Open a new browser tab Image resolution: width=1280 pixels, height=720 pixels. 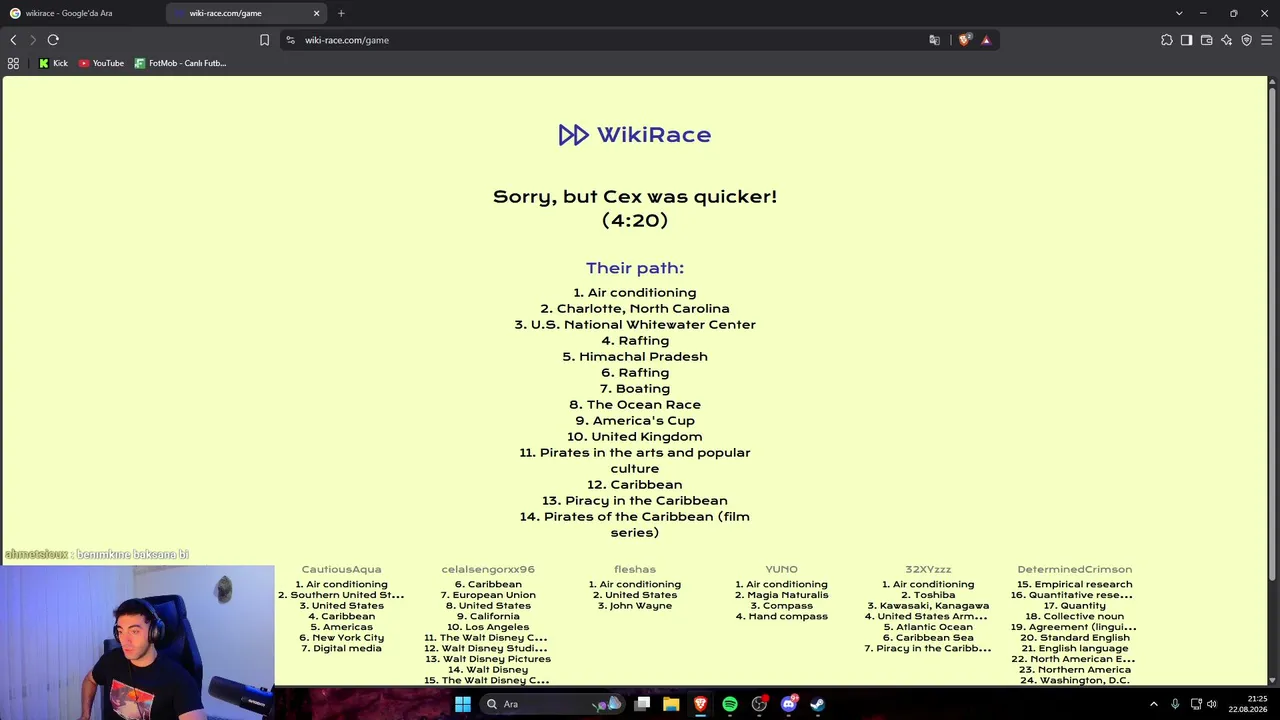coord(341,13)
